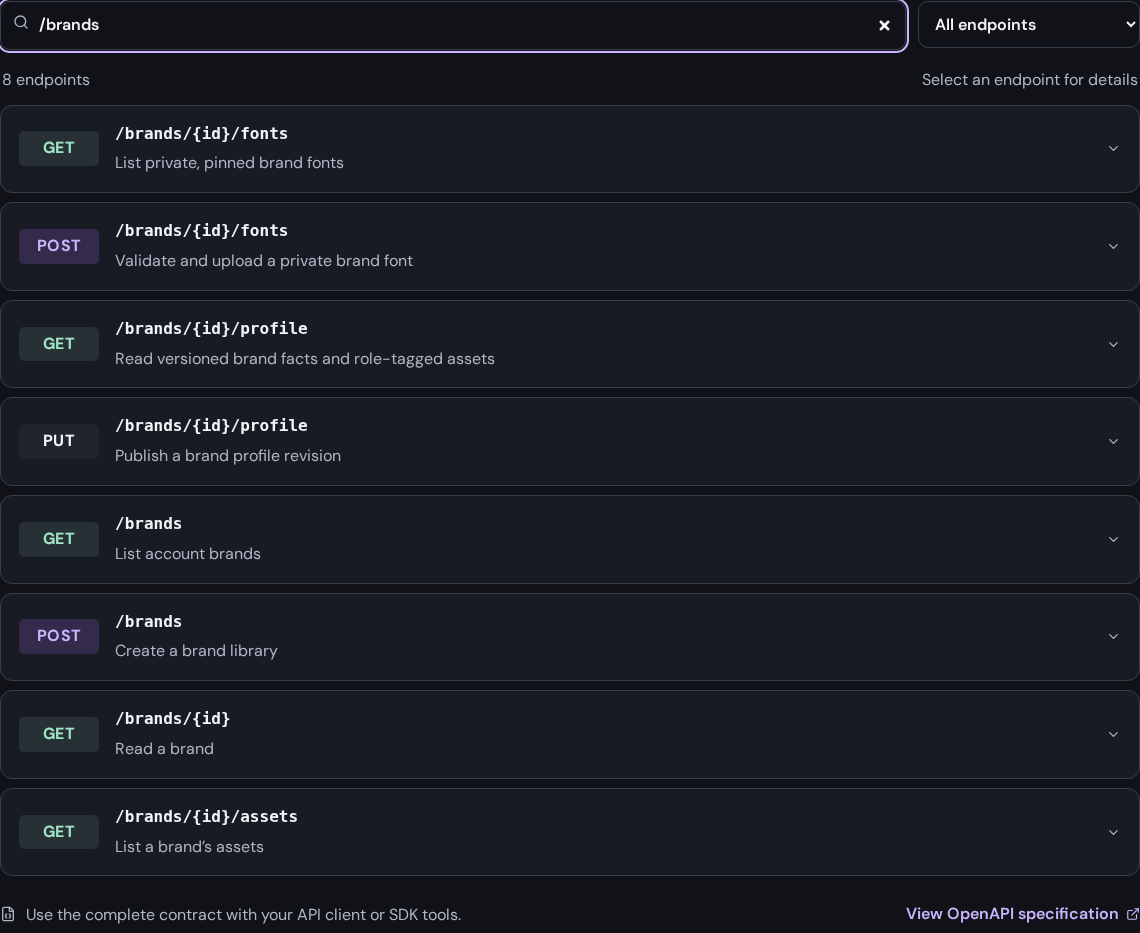Clear the /brands search query
Screen dimensions: 1140x933
tap(884, 25)
